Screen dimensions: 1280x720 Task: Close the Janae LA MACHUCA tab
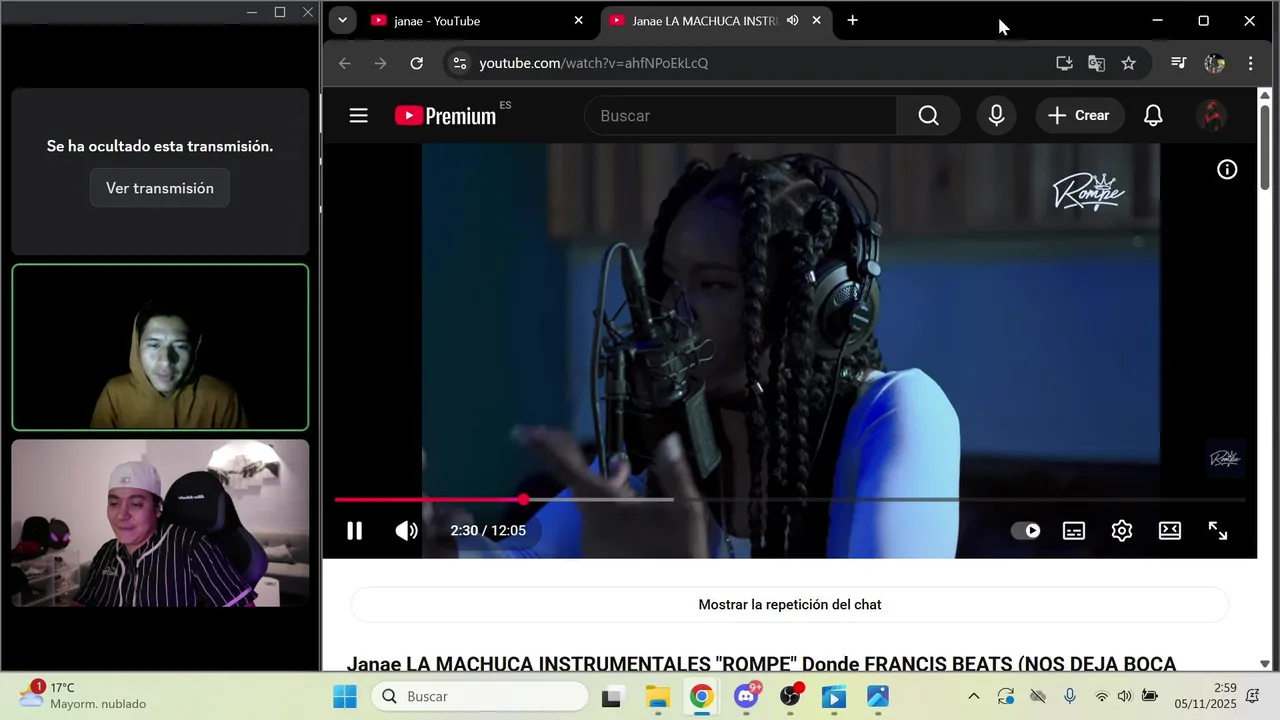click(816, 21)
